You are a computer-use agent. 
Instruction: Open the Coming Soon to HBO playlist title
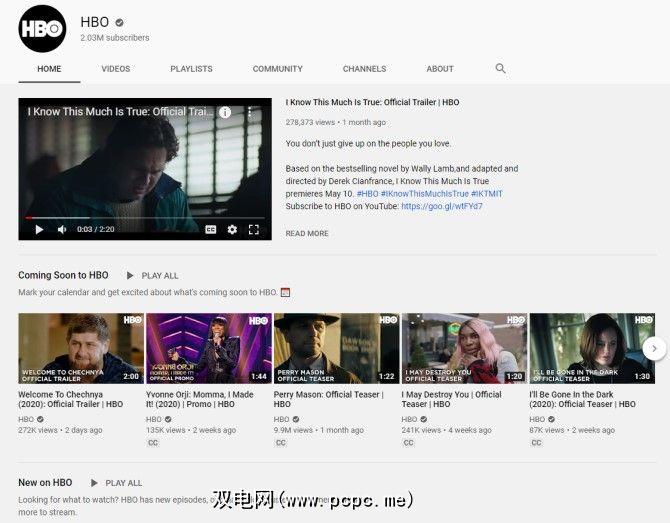63,275
